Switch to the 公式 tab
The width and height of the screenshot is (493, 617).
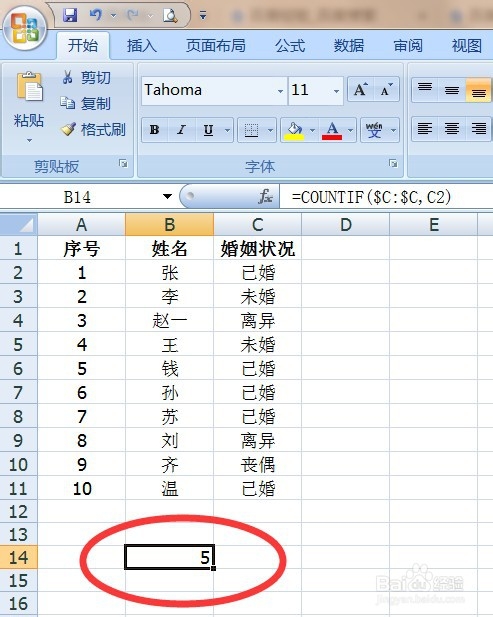point(290,45)
